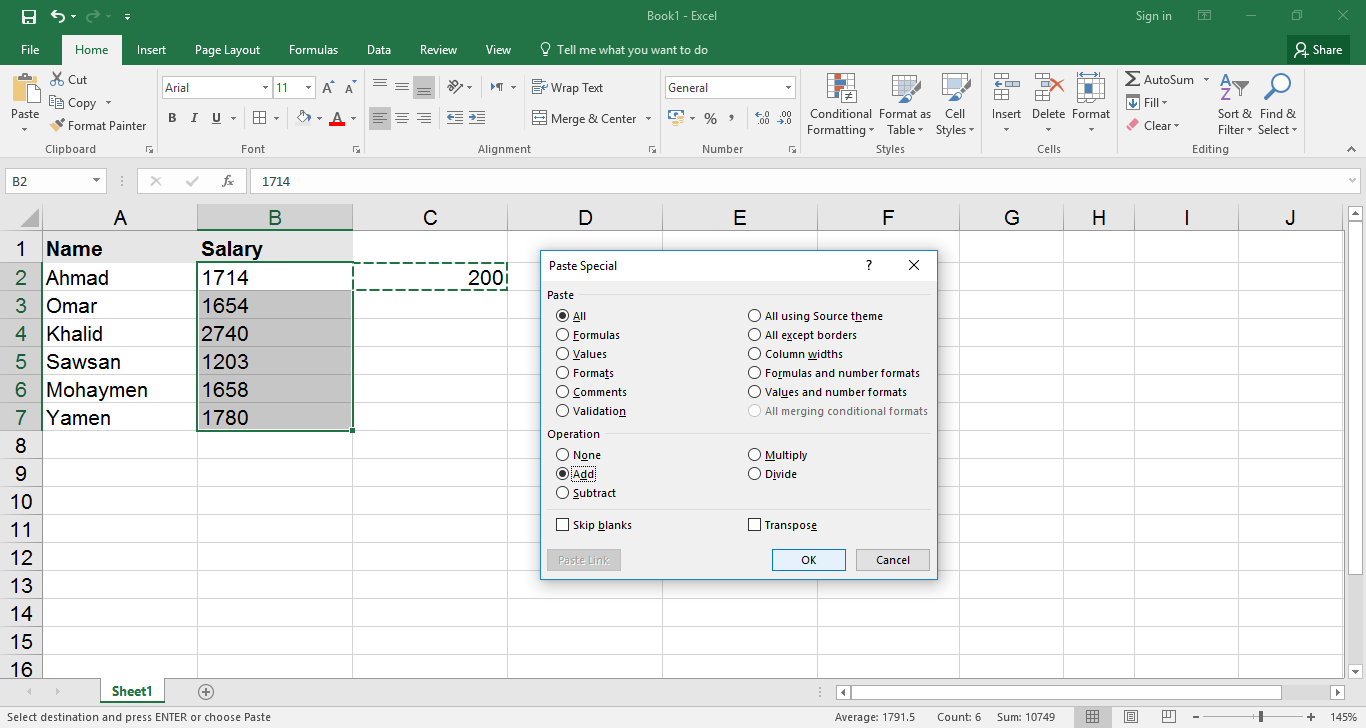The height and width of the screenshot is (728, 1366).
Task: Open the General number format dropdown
Action: tap(788, 88)
